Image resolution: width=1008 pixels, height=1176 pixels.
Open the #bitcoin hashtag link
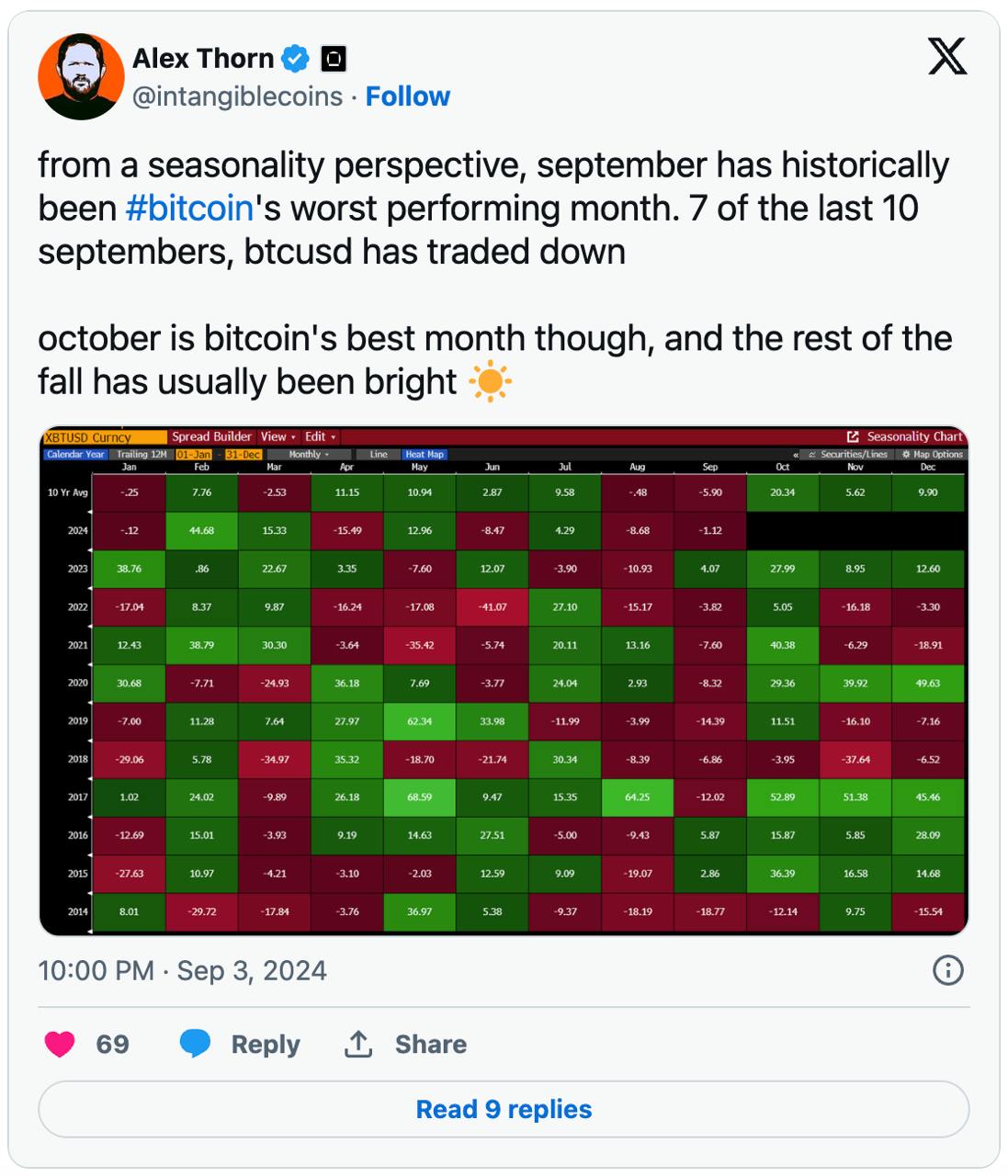pyautogui.click(x=189, y=209)
